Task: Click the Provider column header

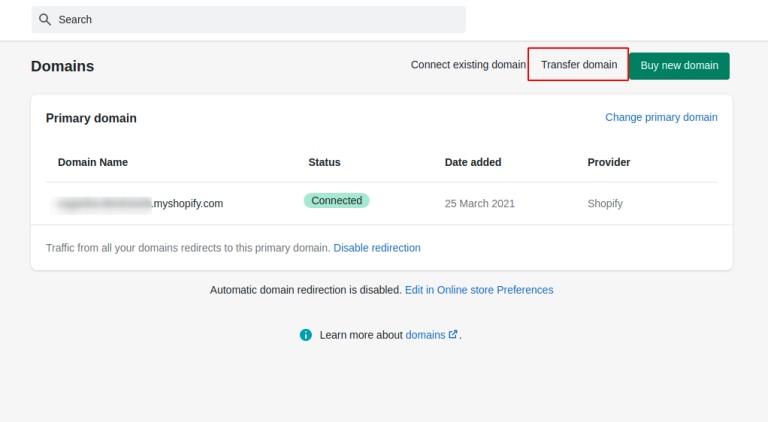Action: (608, 162)
